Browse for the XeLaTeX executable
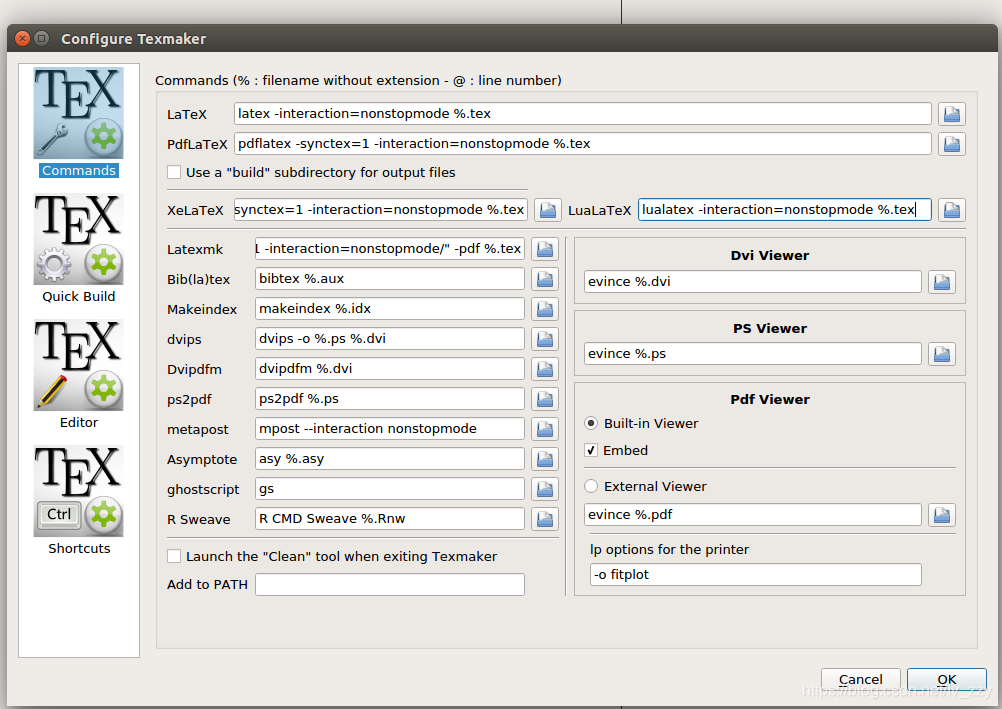1002x709 pixels. coord(548,210)
